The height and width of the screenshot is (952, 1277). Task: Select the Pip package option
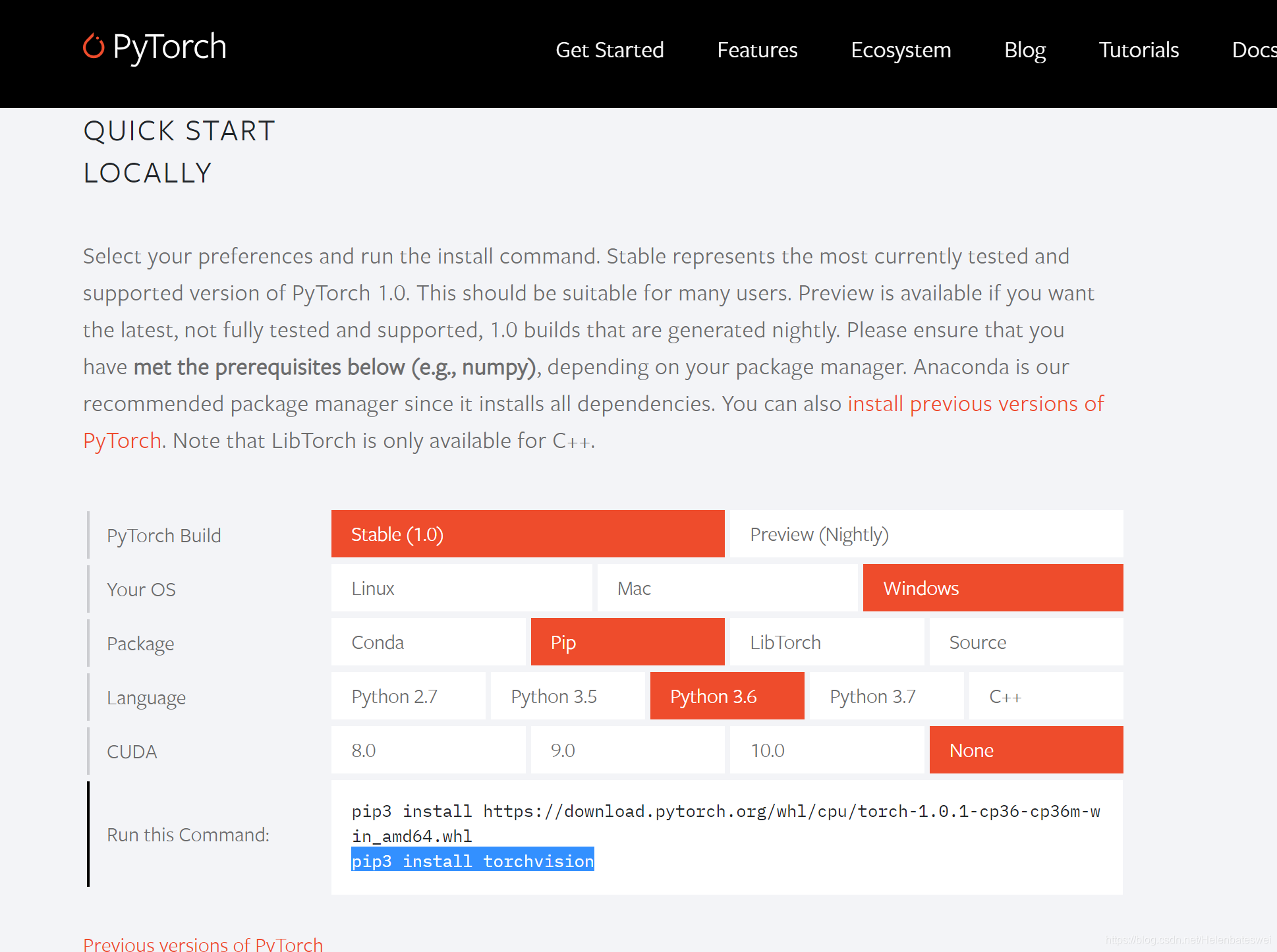[628, 642]
